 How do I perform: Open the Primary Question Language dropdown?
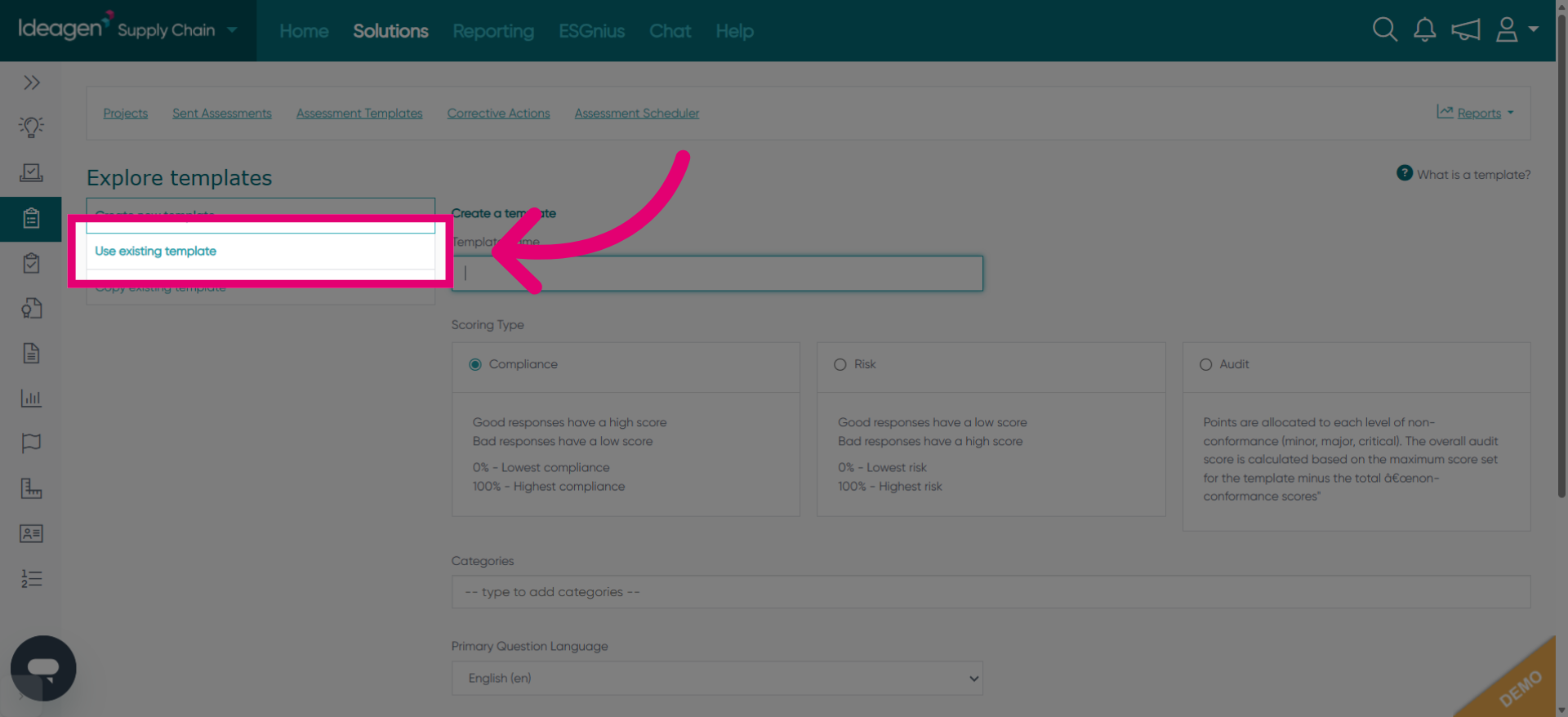click(717, 679)
